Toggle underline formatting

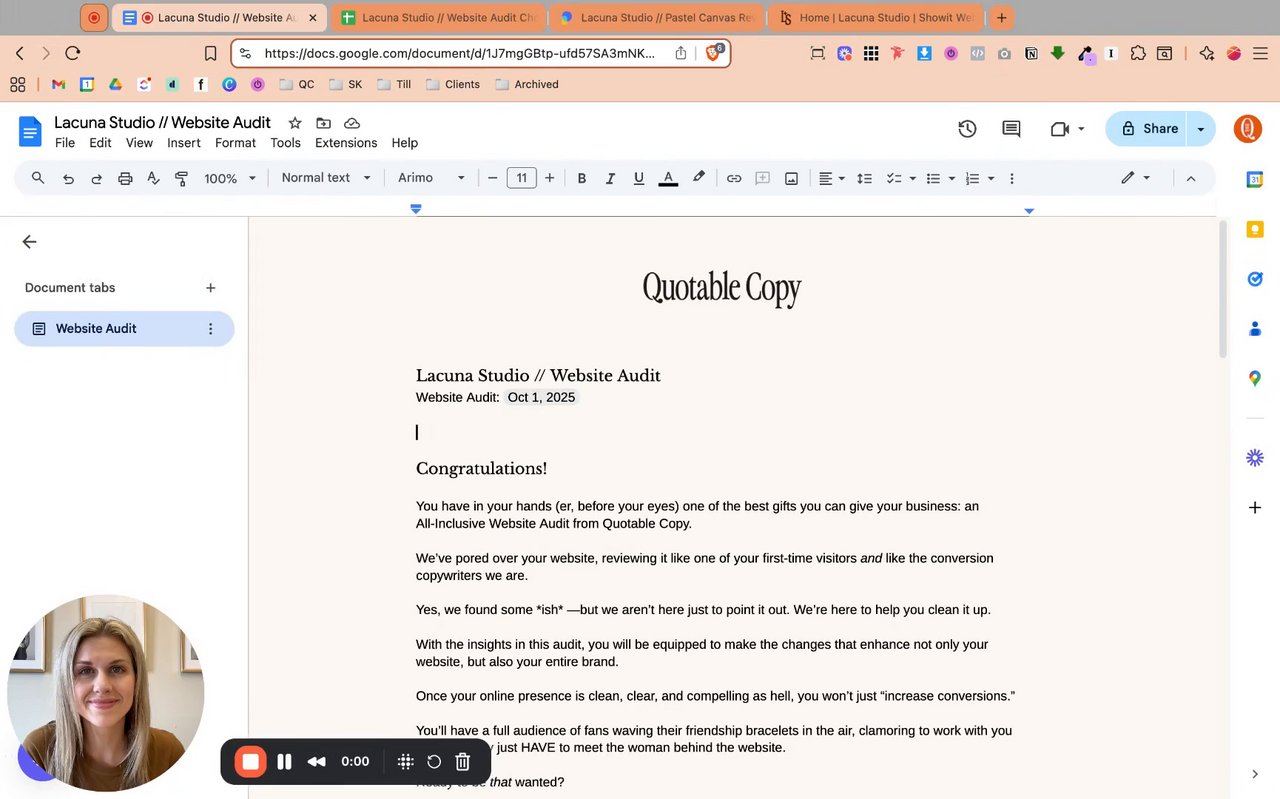click(x=639, y=178)
